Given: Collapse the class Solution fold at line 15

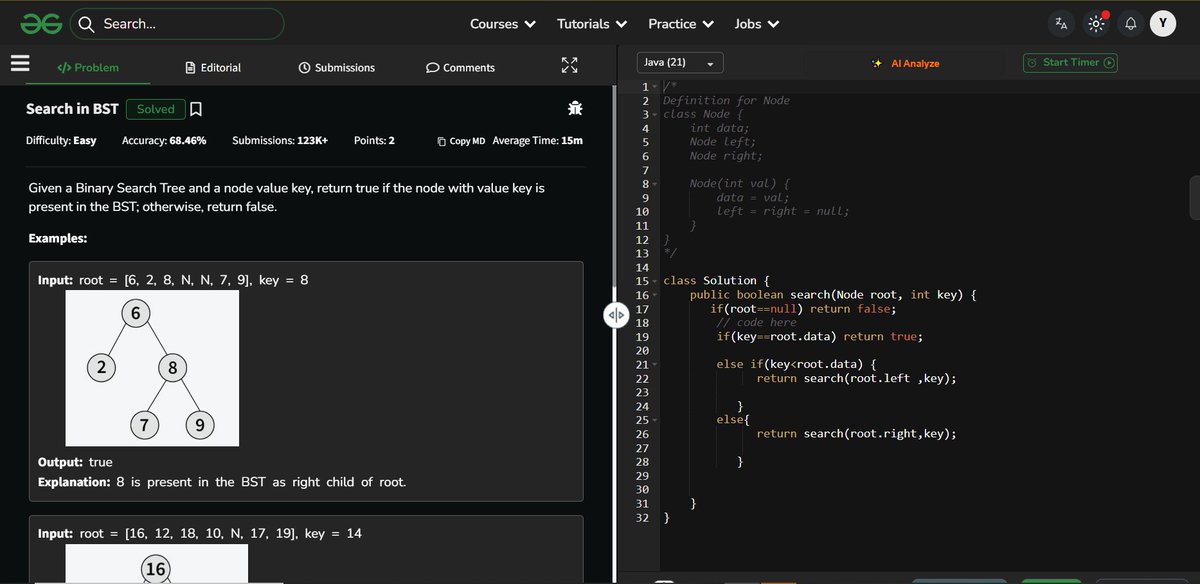Looking at the screenshot, I should pos(655,281).
